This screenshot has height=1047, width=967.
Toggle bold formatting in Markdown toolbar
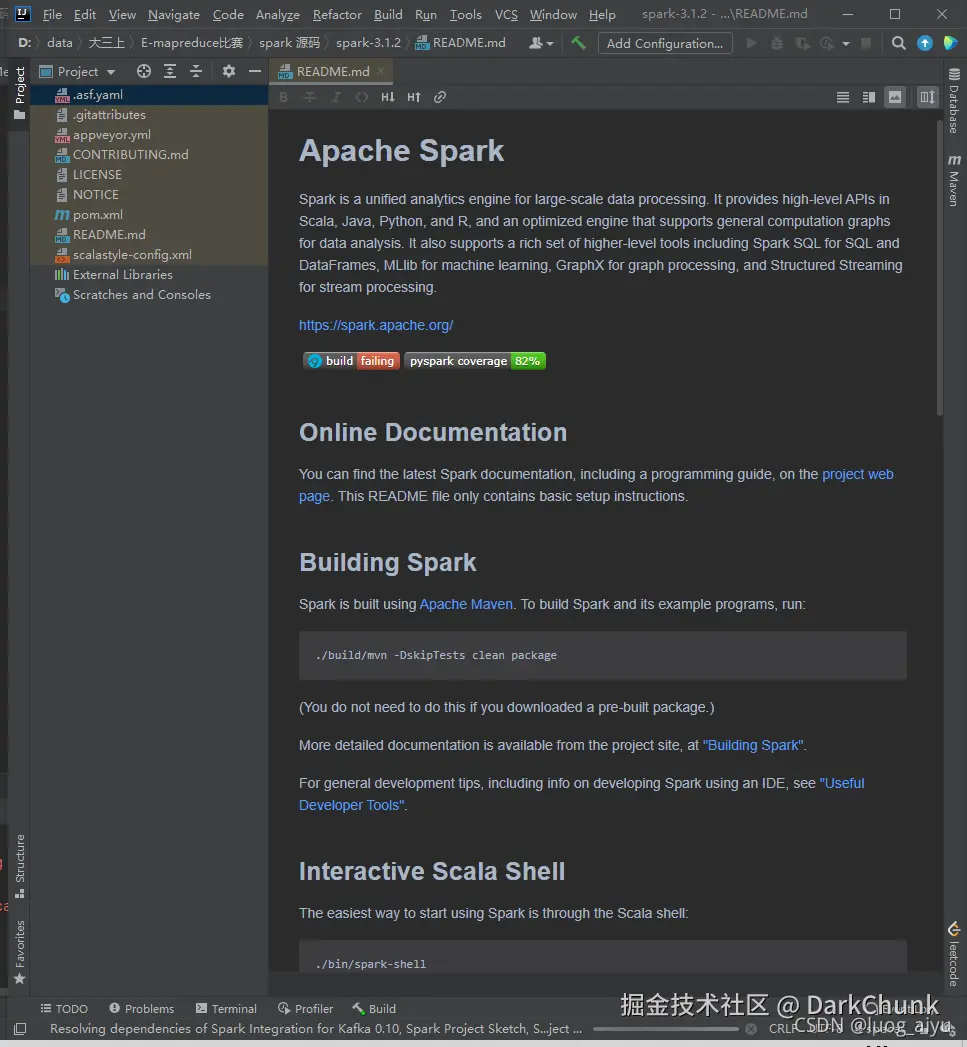[284, 97]
